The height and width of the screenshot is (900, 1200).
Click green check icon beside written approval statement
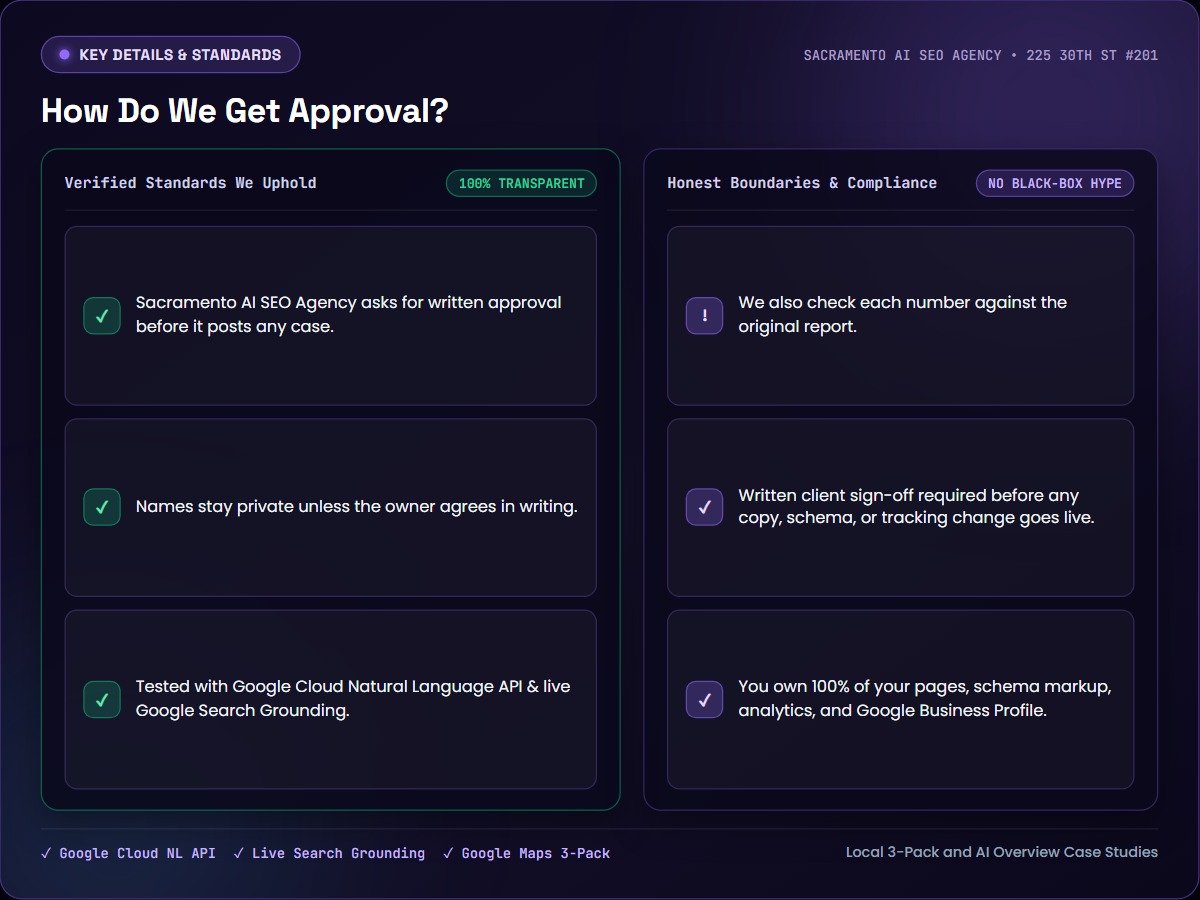click(102, 315)
